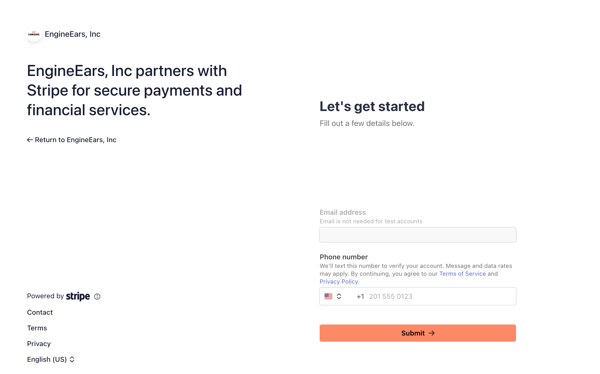Screen dimensions: 600x374
Task: Select the US flag country icon
Action: 328,296
